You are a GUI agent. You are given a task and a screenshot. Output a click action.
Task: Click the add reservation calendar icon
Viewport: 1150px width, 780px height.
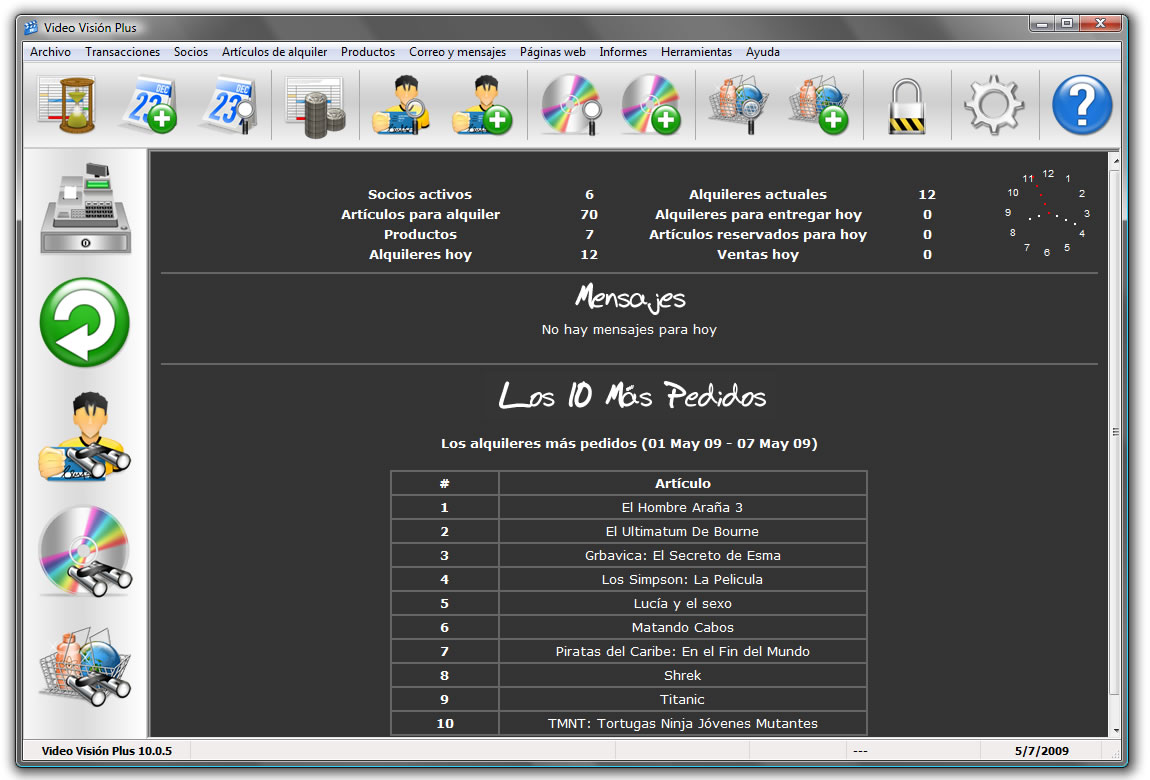[150, 106]
